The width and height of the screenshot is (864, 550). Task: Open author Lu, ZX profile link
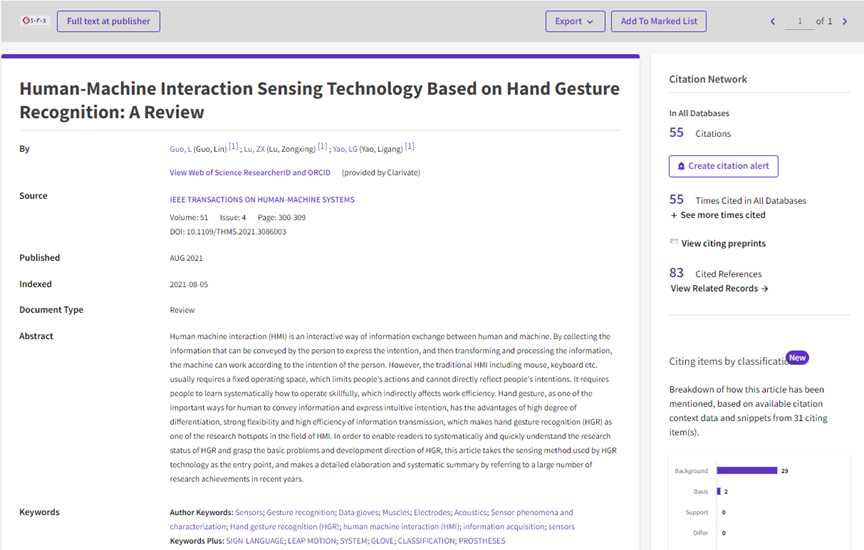[257, 149]
